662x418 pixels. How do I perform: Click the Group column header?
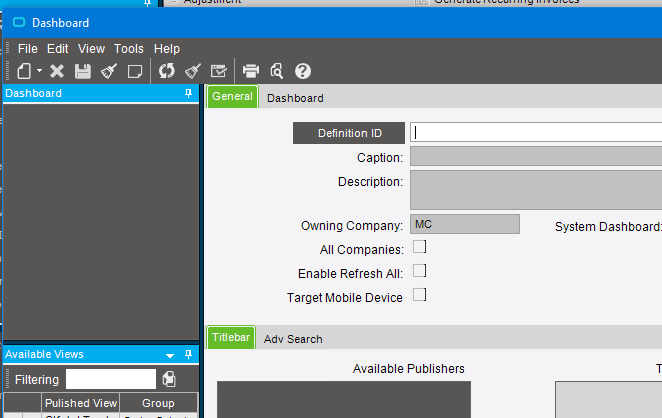[158, 403]
